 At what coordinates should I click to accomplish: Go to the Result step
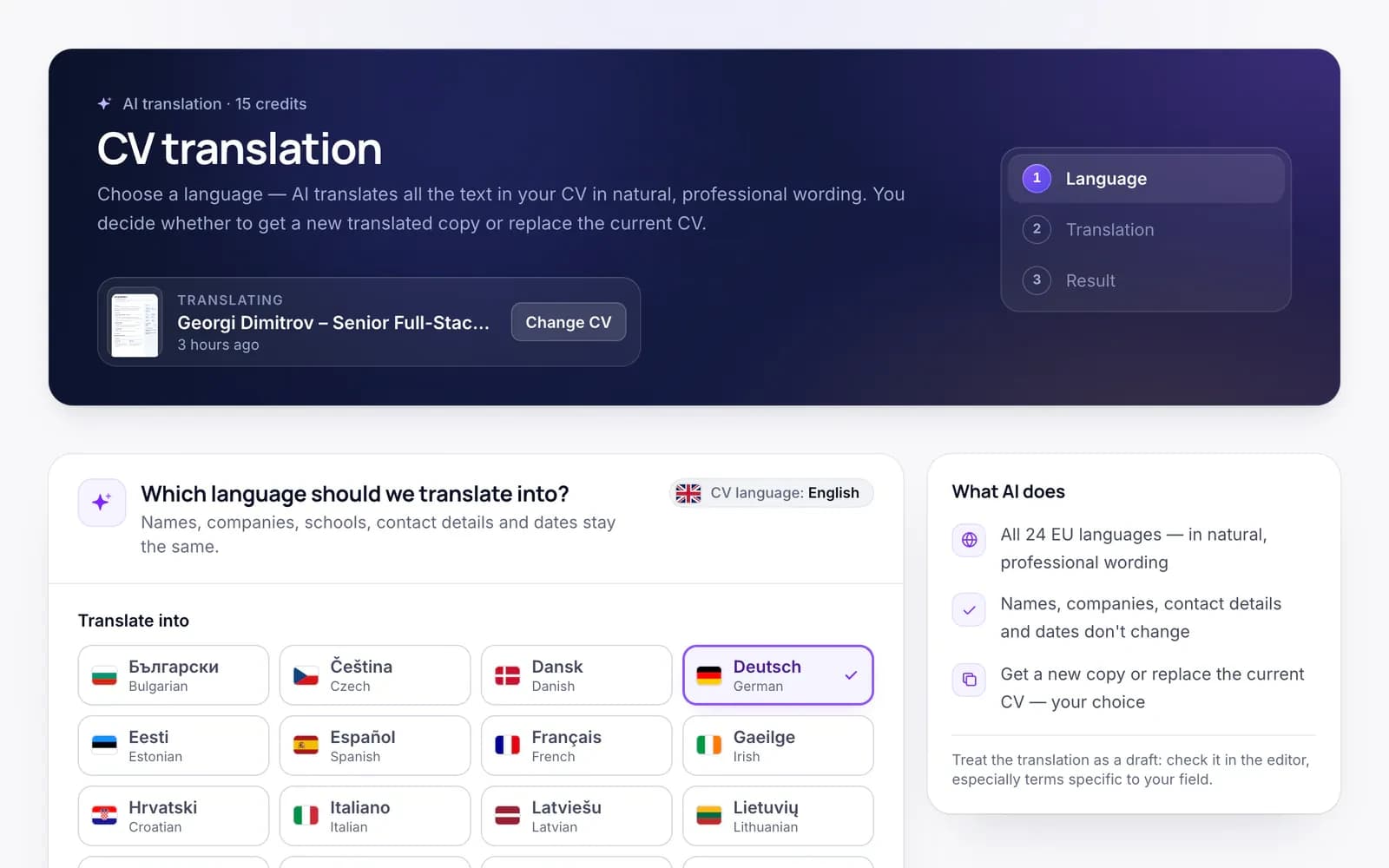click(x=1146, y=280)
